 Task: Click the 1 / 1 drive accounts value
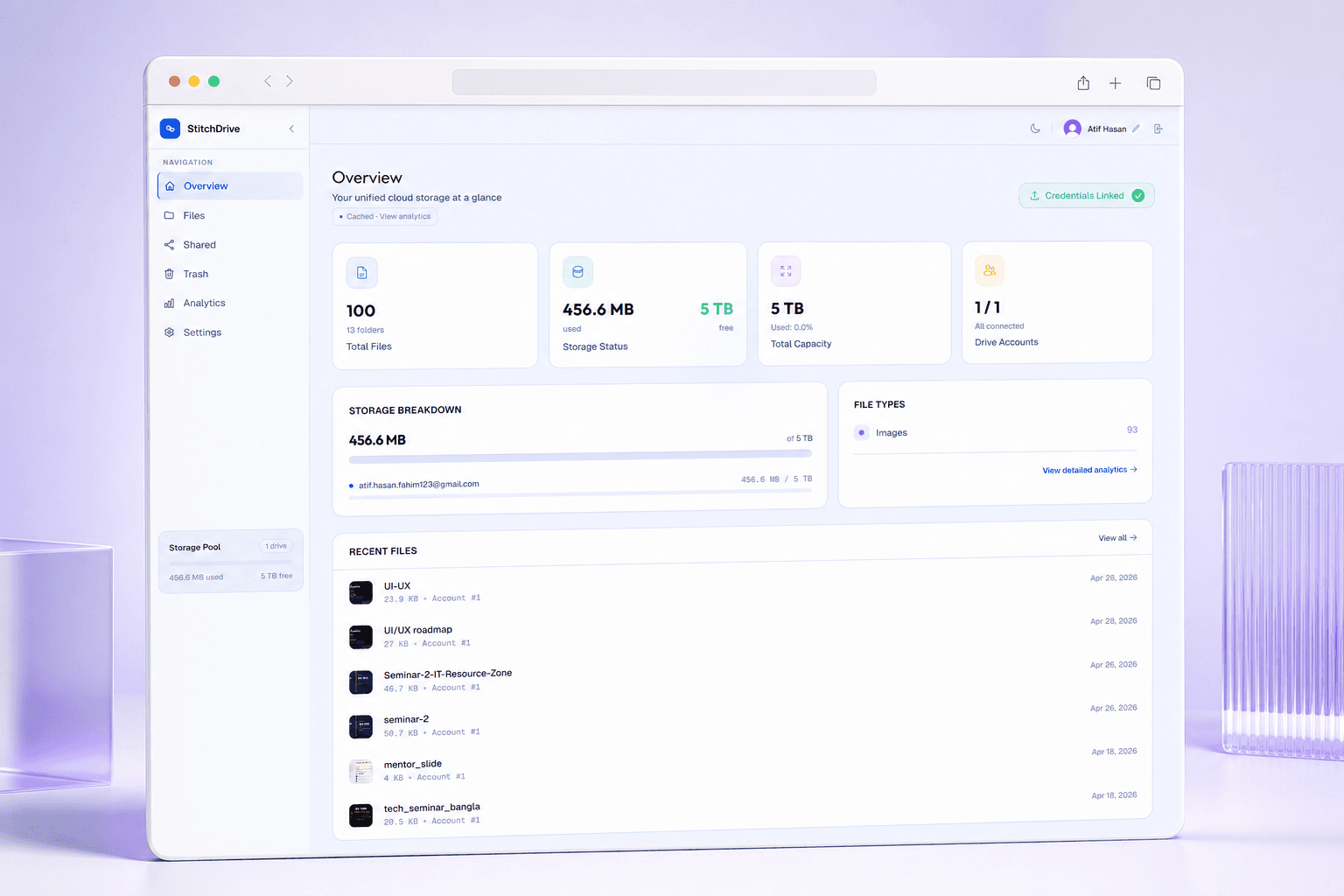click(x=988, y=307)
